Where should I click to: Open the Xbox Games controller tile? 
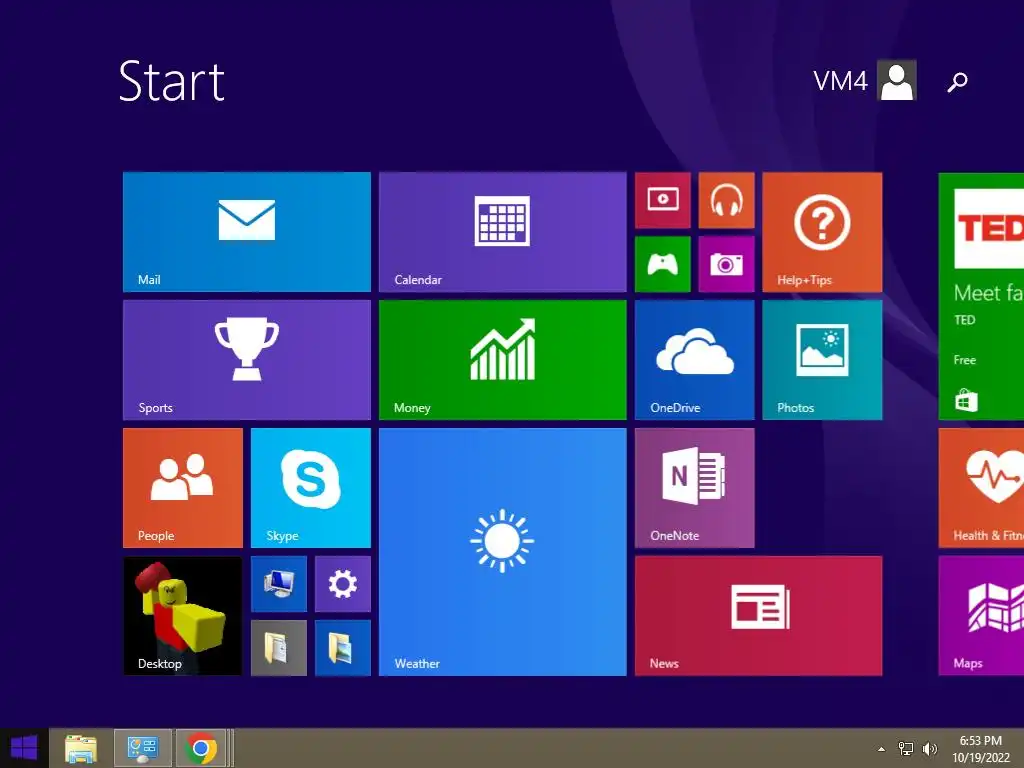pos(663,264)
